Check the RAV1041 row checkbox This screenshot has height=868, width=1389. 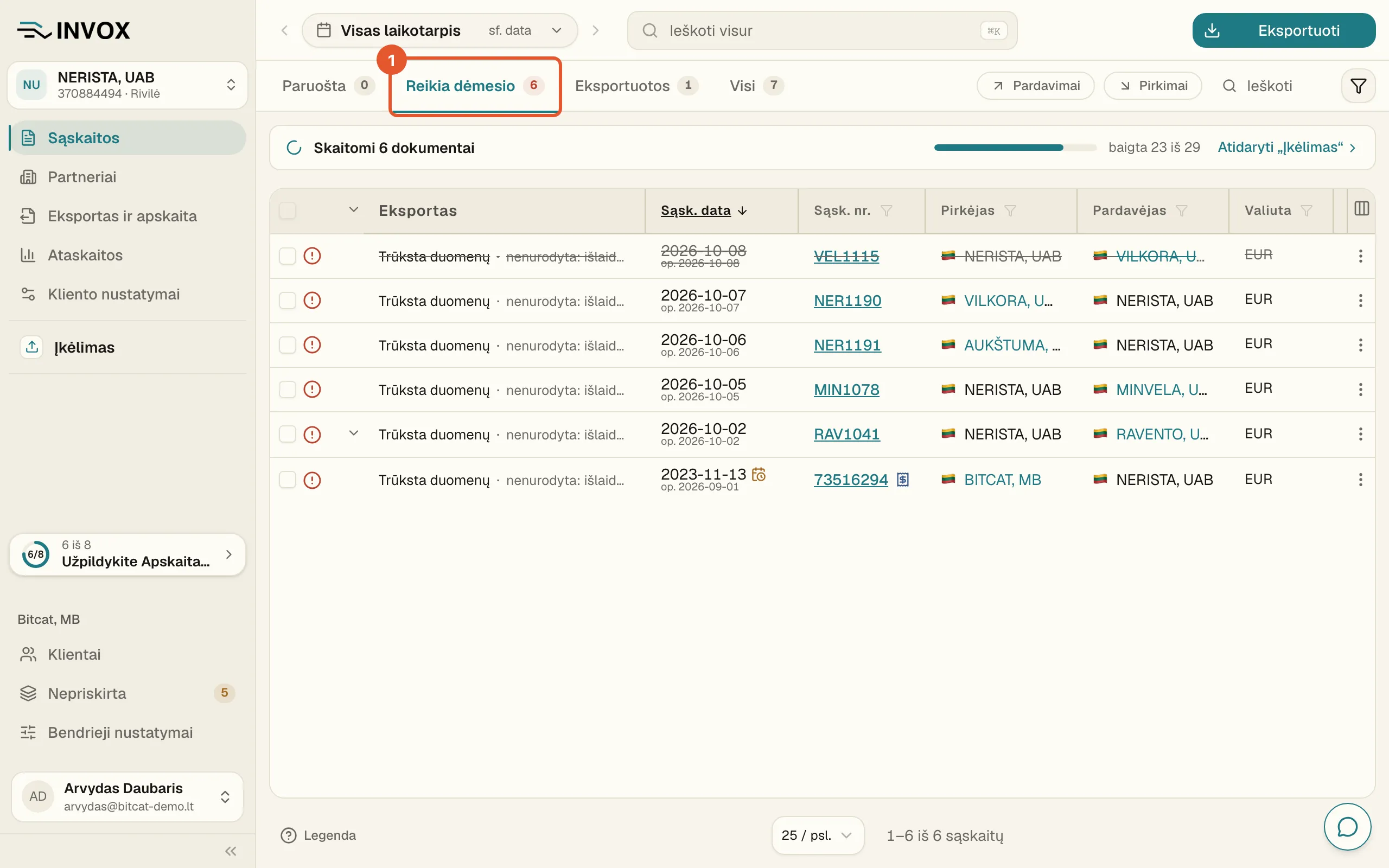pyautogui.click(x=288, y=434)
